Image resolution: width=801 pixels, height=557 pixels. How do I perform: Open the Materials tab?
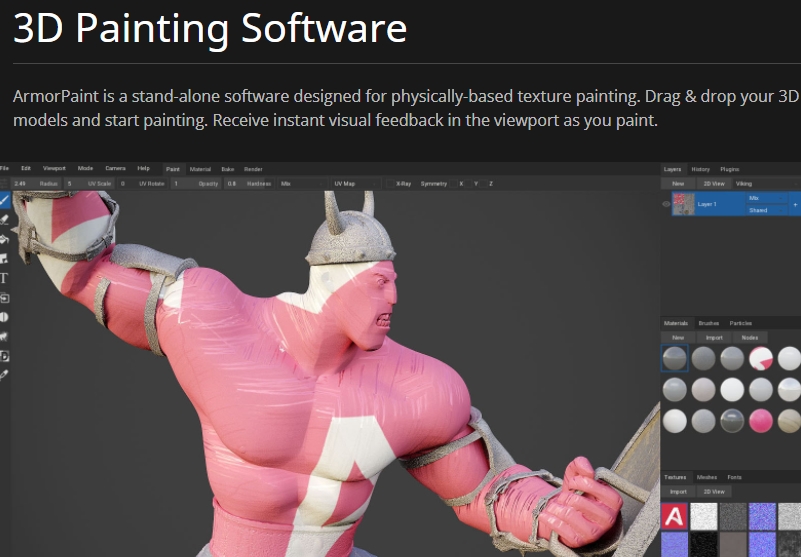pos(676,323)
